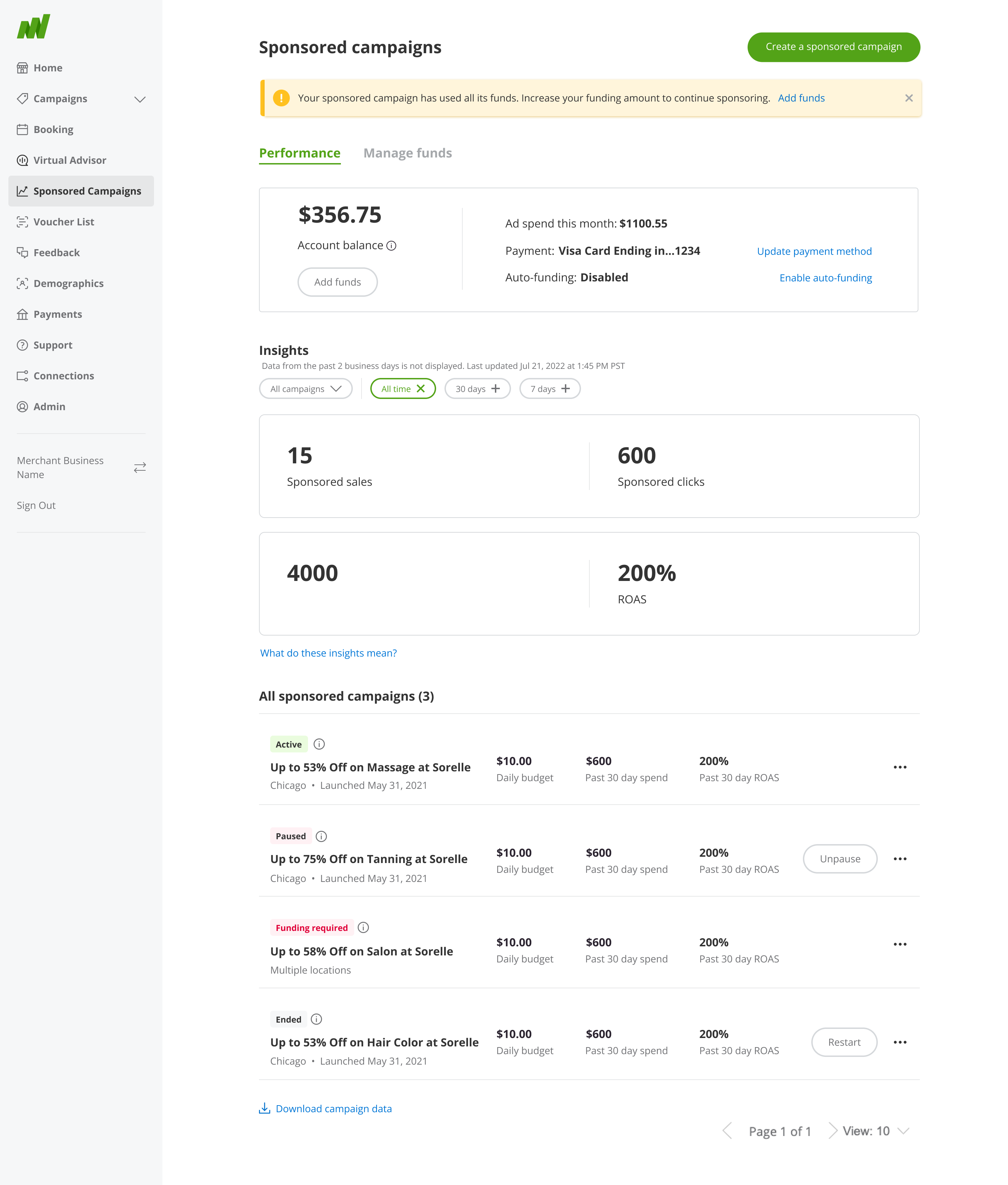Open the Home section in the sidebar
This screenshot has width=1008, height=1185.
[48, 68]
